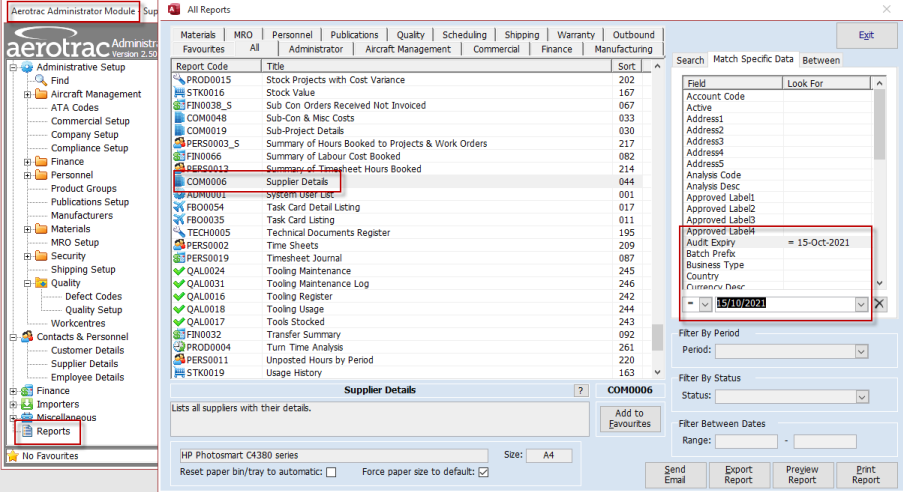Switch to the Between filter tab
Image resolution: width=903 pixels, height=492 pixels.
point(820,60)
